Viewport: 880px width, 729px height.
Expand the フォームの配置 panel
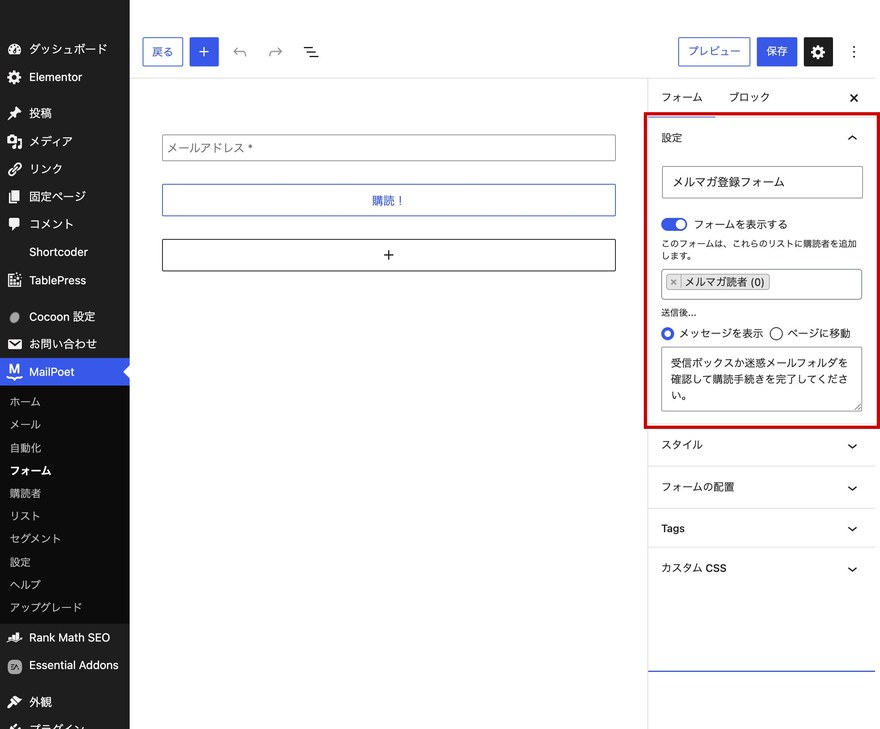(761, 488)
